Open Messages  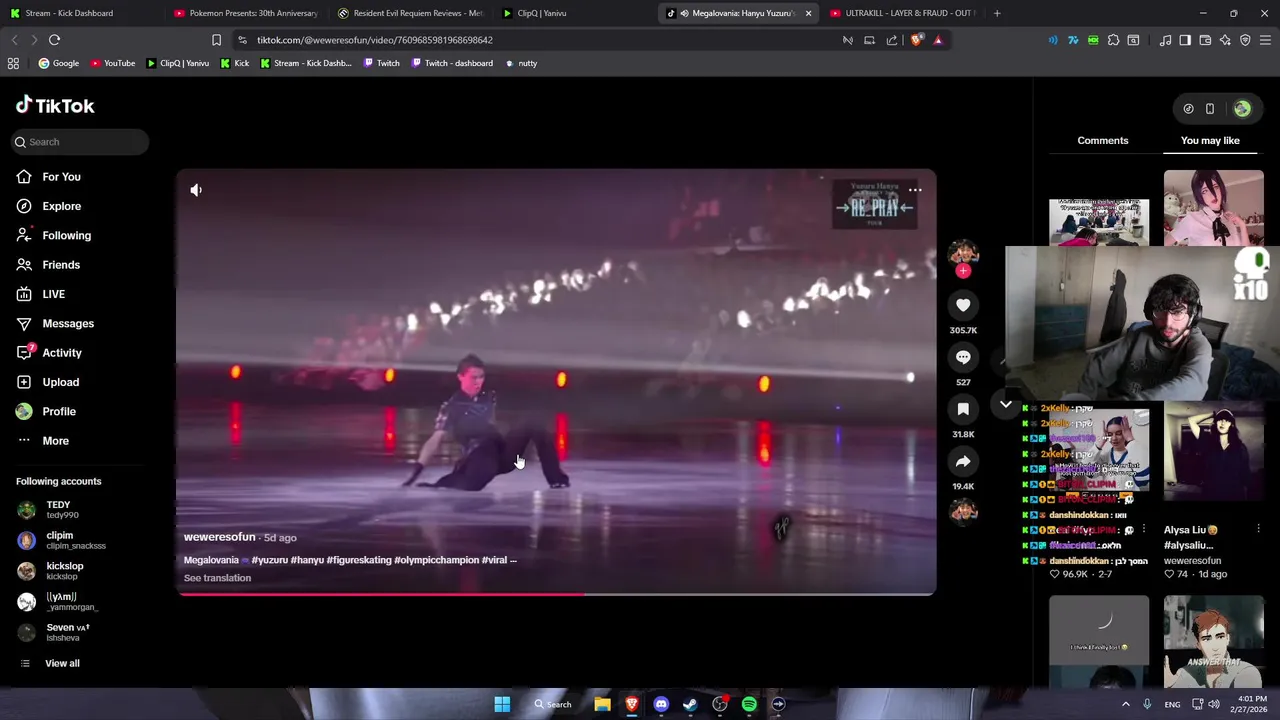pos(55,323)
